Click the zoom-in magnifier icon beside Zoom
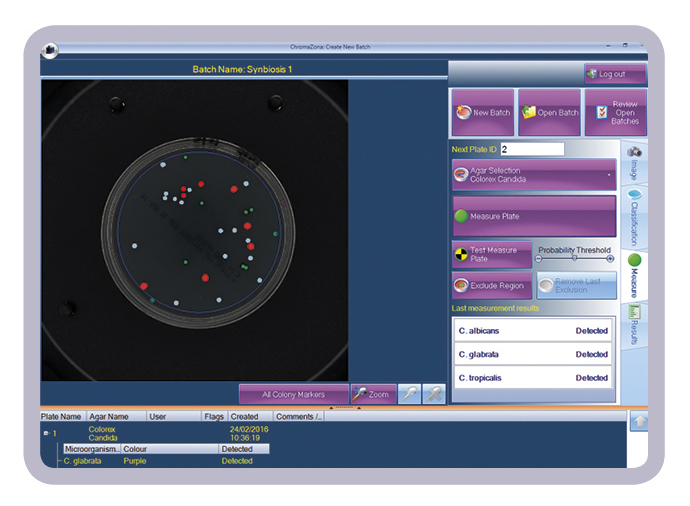This screenshot has width=690, height=506. 410,395
